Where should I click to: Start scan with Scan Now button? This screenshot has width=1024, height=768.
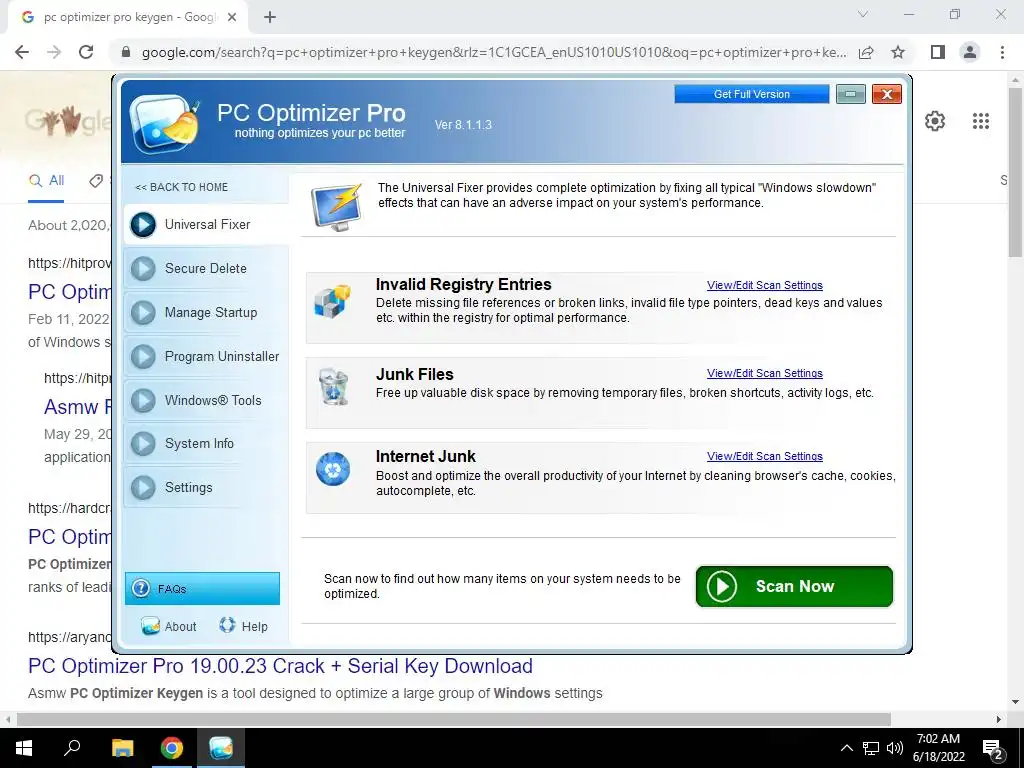(x=794, y=586)
